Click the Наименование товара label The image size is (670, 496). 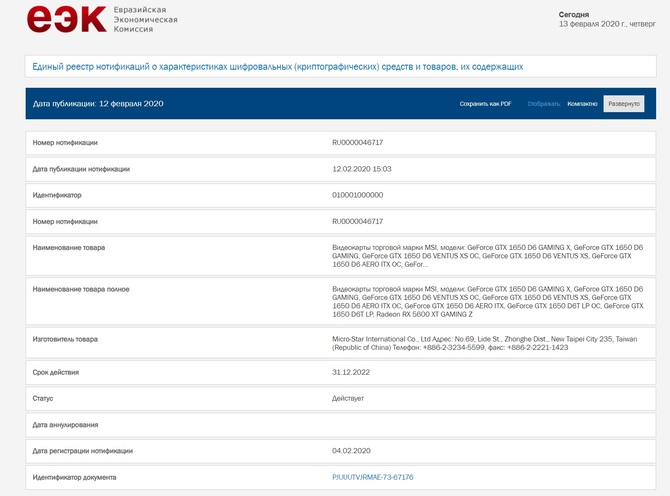click(69, 248)
